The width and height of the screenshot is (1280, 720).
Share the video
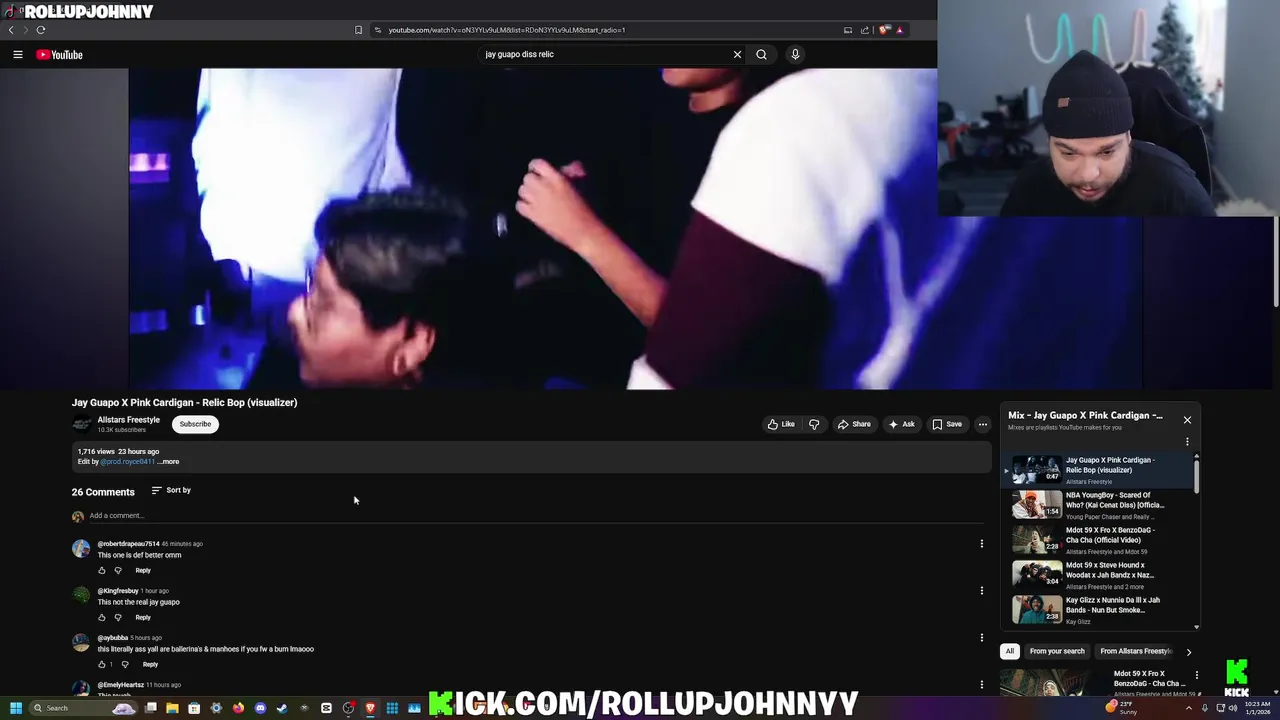coord(854,424)
